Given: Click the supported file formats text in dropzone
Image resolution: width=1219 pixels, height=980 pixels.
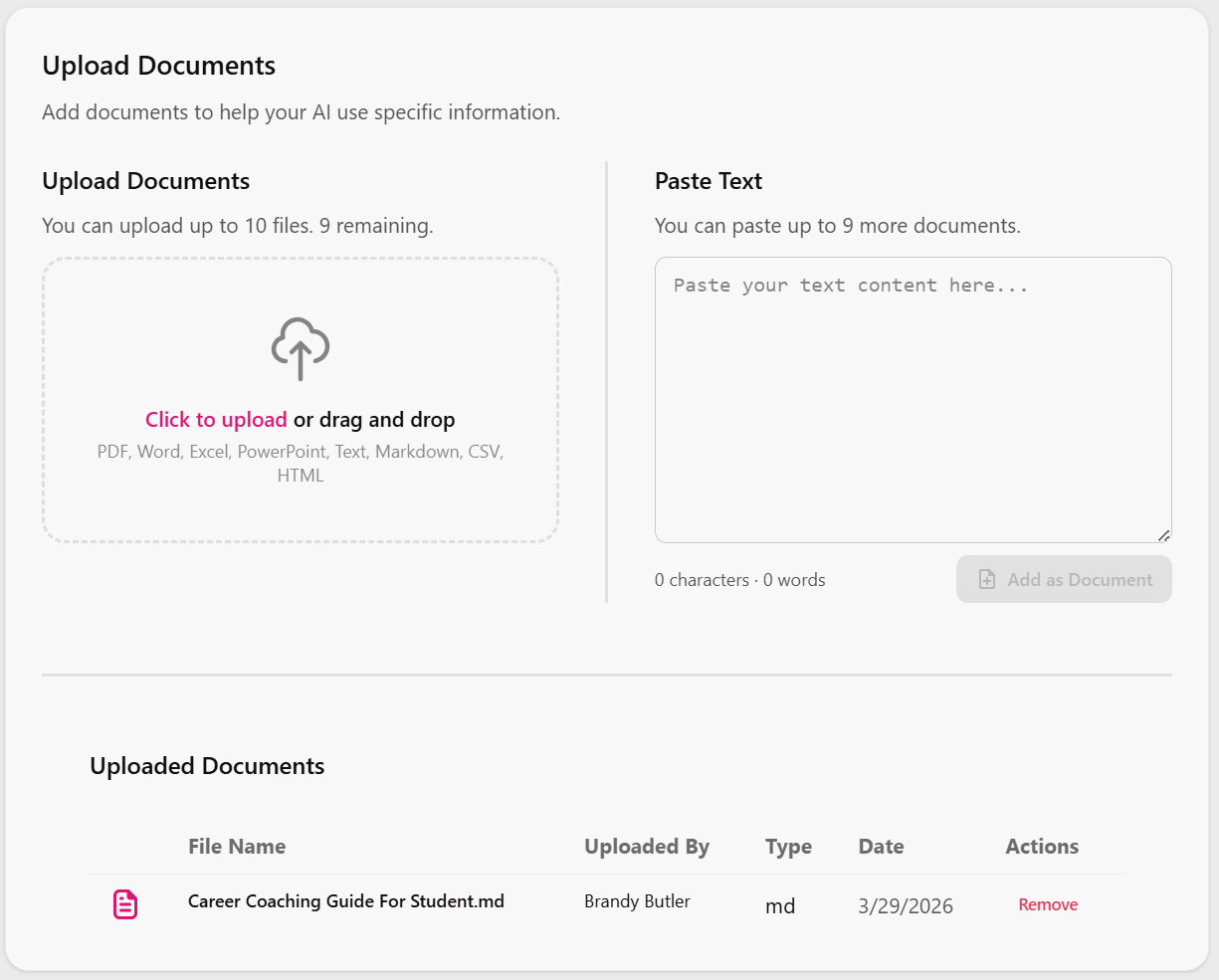Looking at the screenshot, I should tap(301, 463).
